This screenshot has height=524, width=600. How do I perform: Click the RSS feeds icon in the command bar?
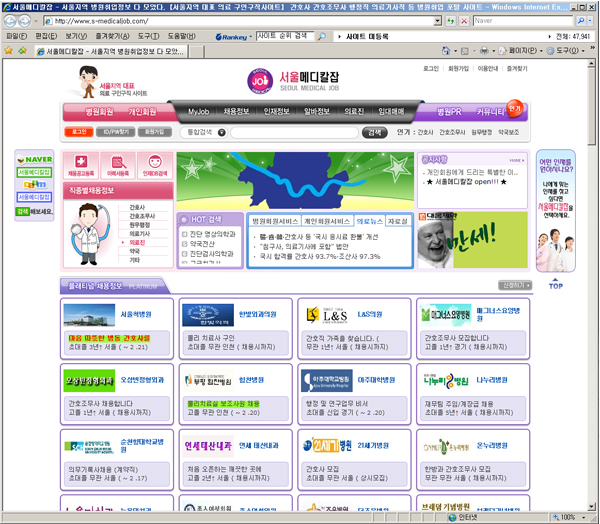(465, 51)
